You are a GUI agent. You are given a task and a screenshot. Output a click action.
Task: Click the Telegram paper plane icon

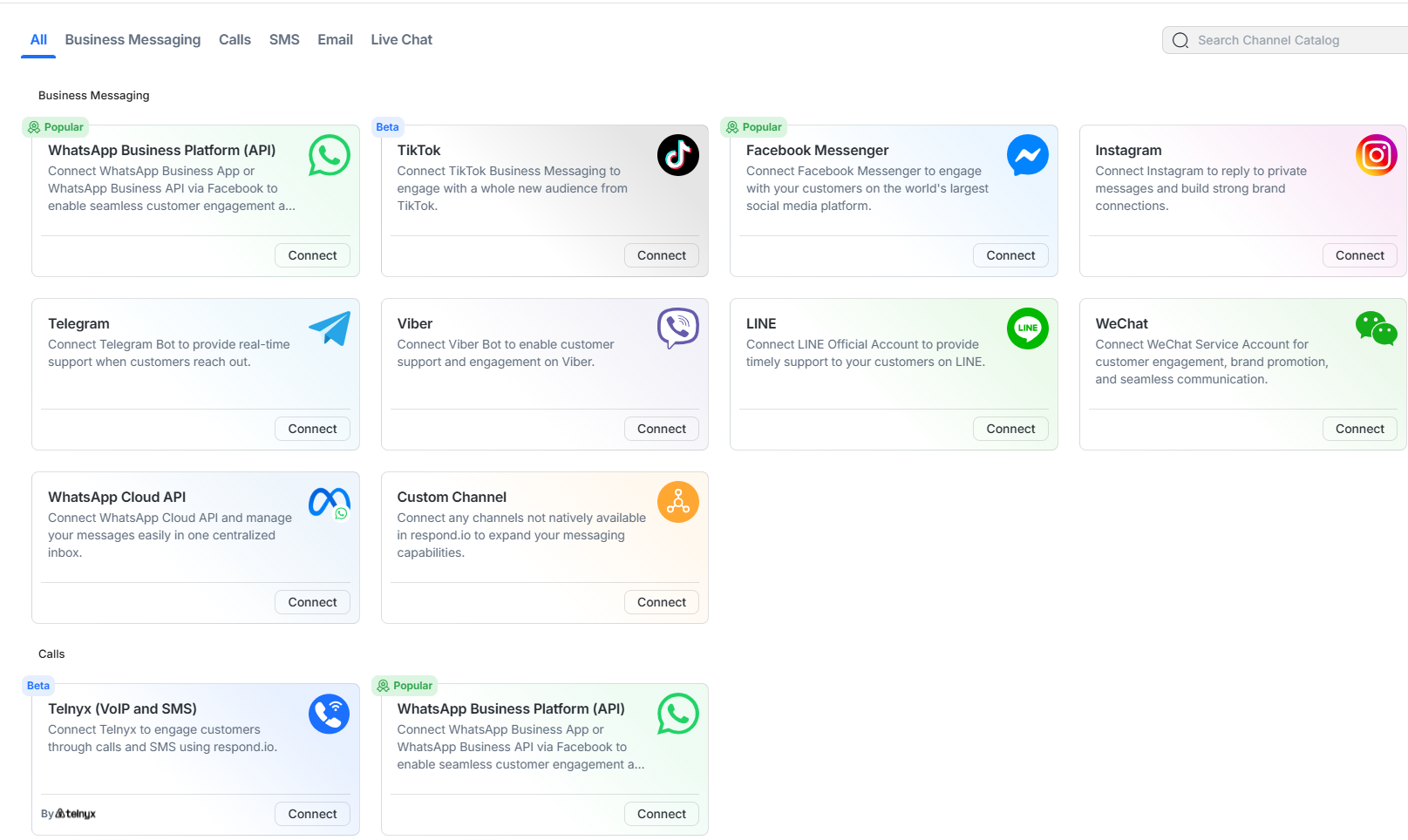[x=330, y=329]
